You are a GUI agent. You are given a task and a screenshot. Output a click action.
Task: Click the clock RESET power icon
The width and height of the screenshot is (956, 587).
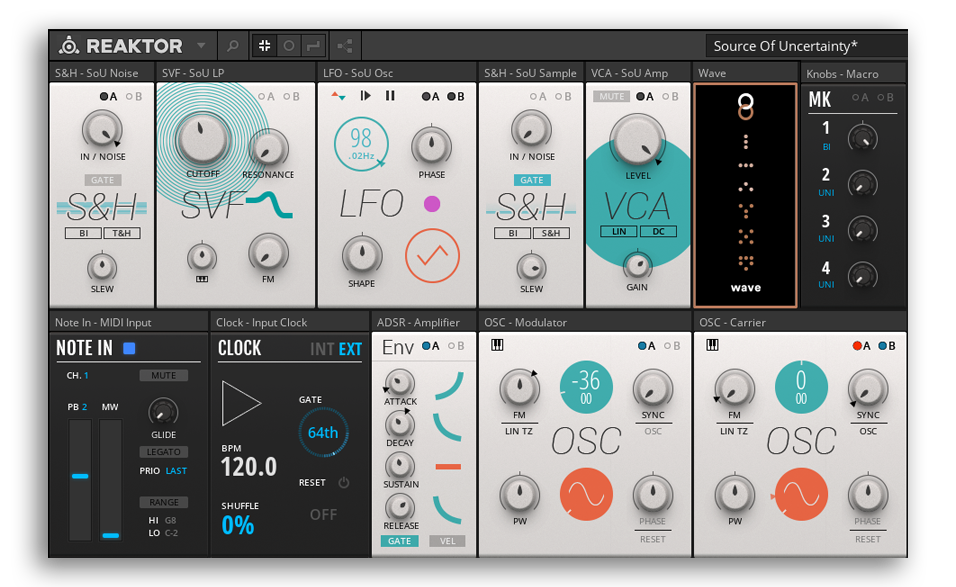coord(344,483)
